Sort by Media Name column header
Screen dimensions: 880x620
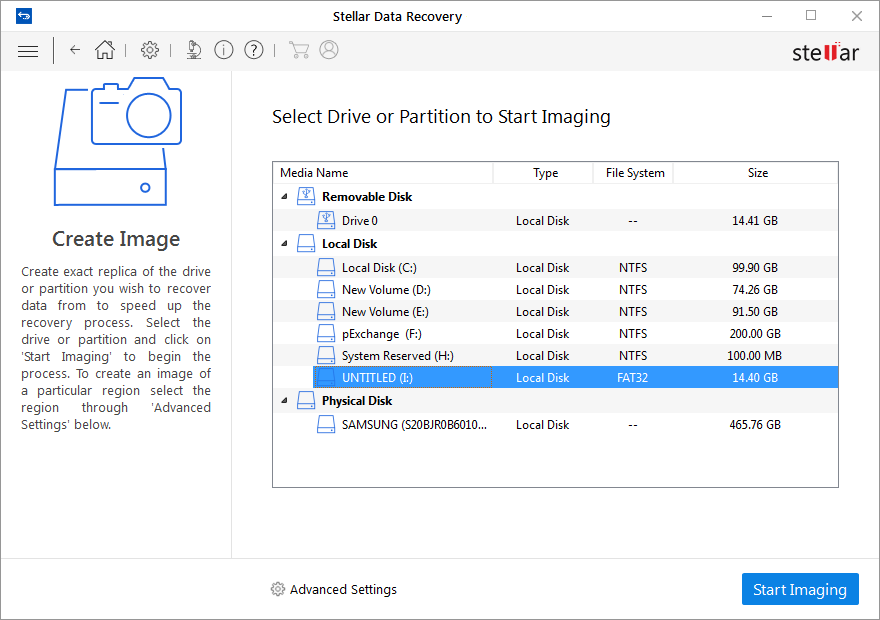(x=383, y=173)
